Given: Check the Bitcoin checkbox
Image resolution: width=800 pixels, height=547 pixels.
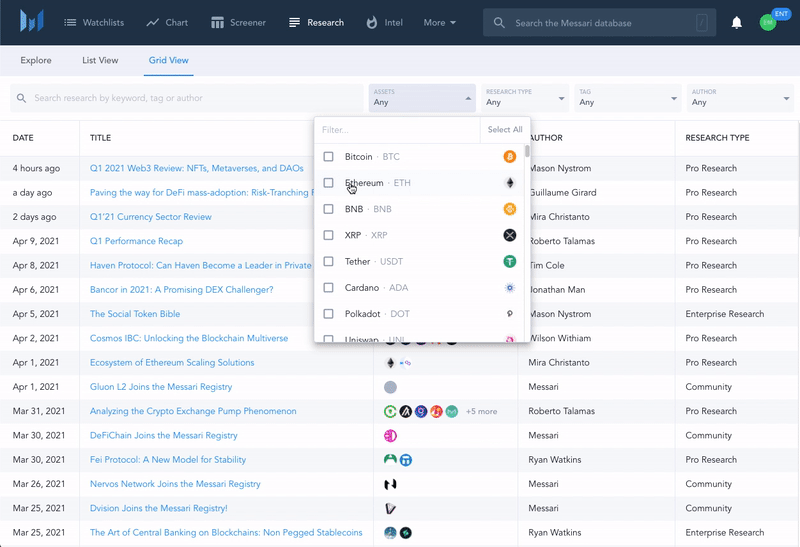Looking at the screenshot, I should point(329,157).
